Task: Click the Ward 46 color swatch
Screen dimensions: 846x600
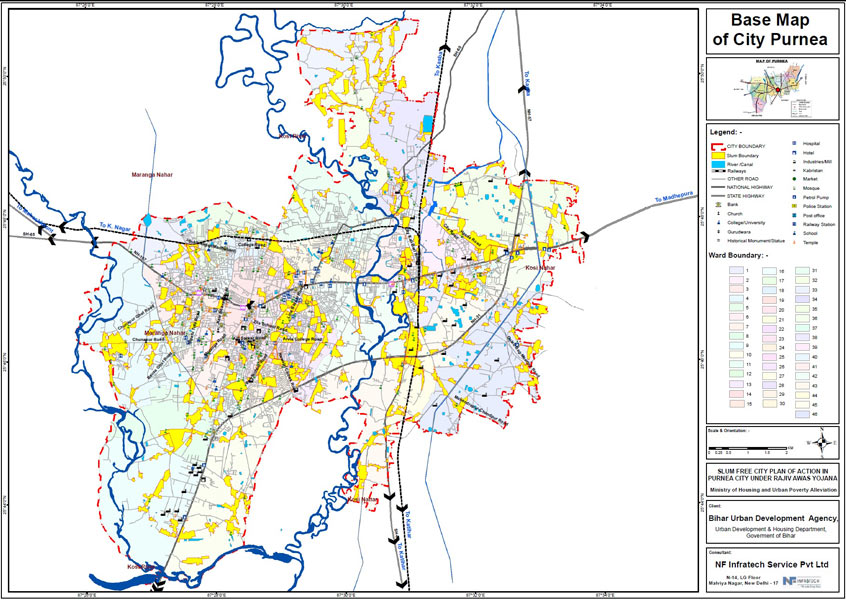Action: 802,414
